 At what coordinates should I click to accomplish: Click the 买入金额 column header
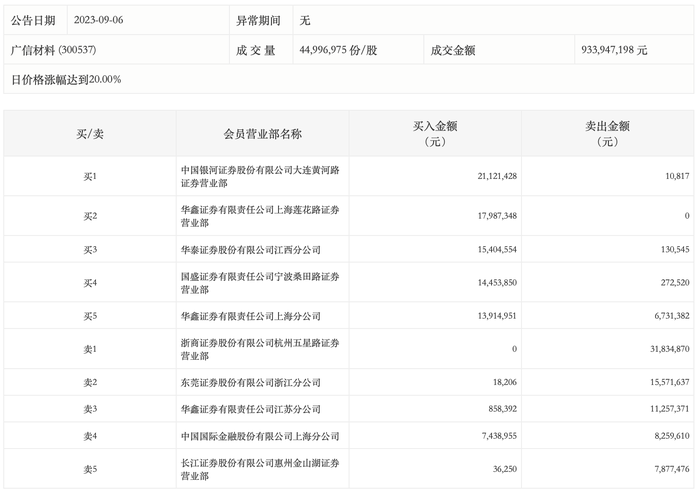click(x=435, y=134)
